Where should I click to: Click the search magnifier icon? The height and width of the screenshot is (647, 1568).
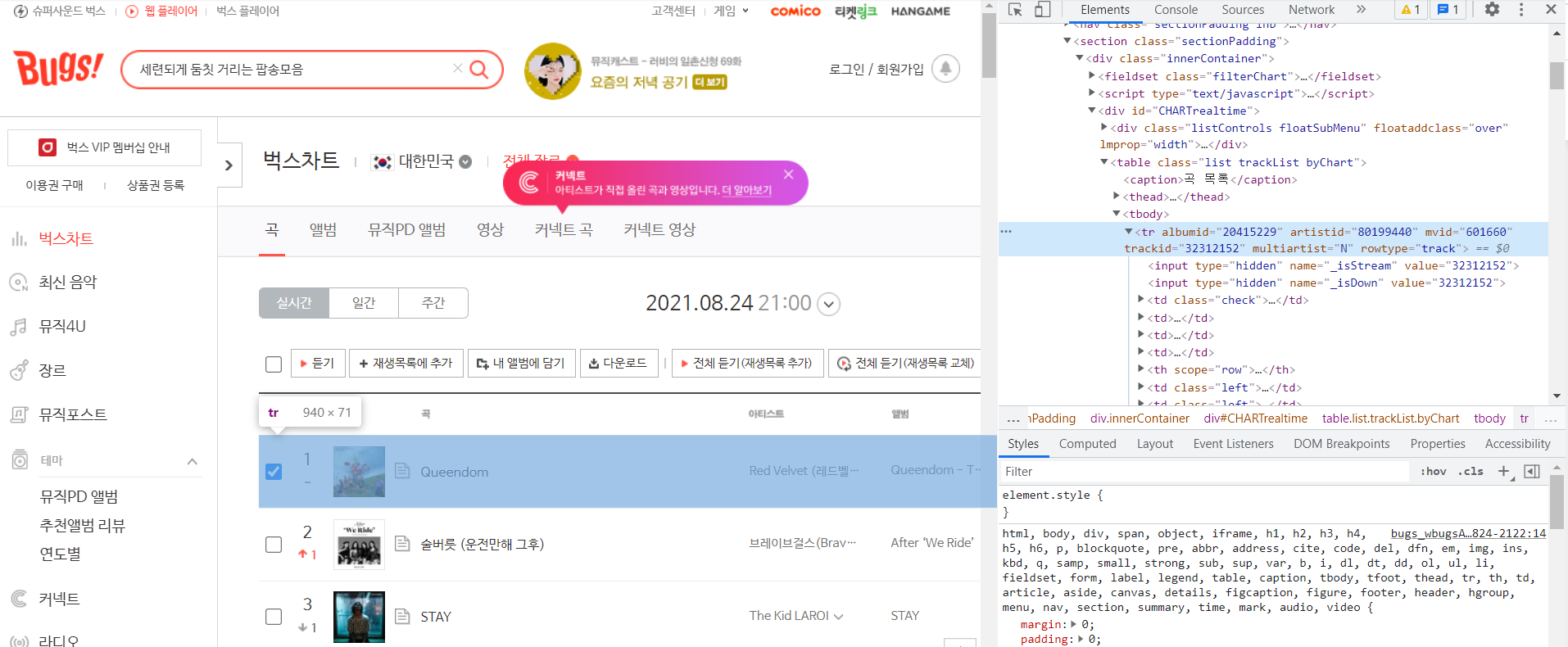point(479,69)
